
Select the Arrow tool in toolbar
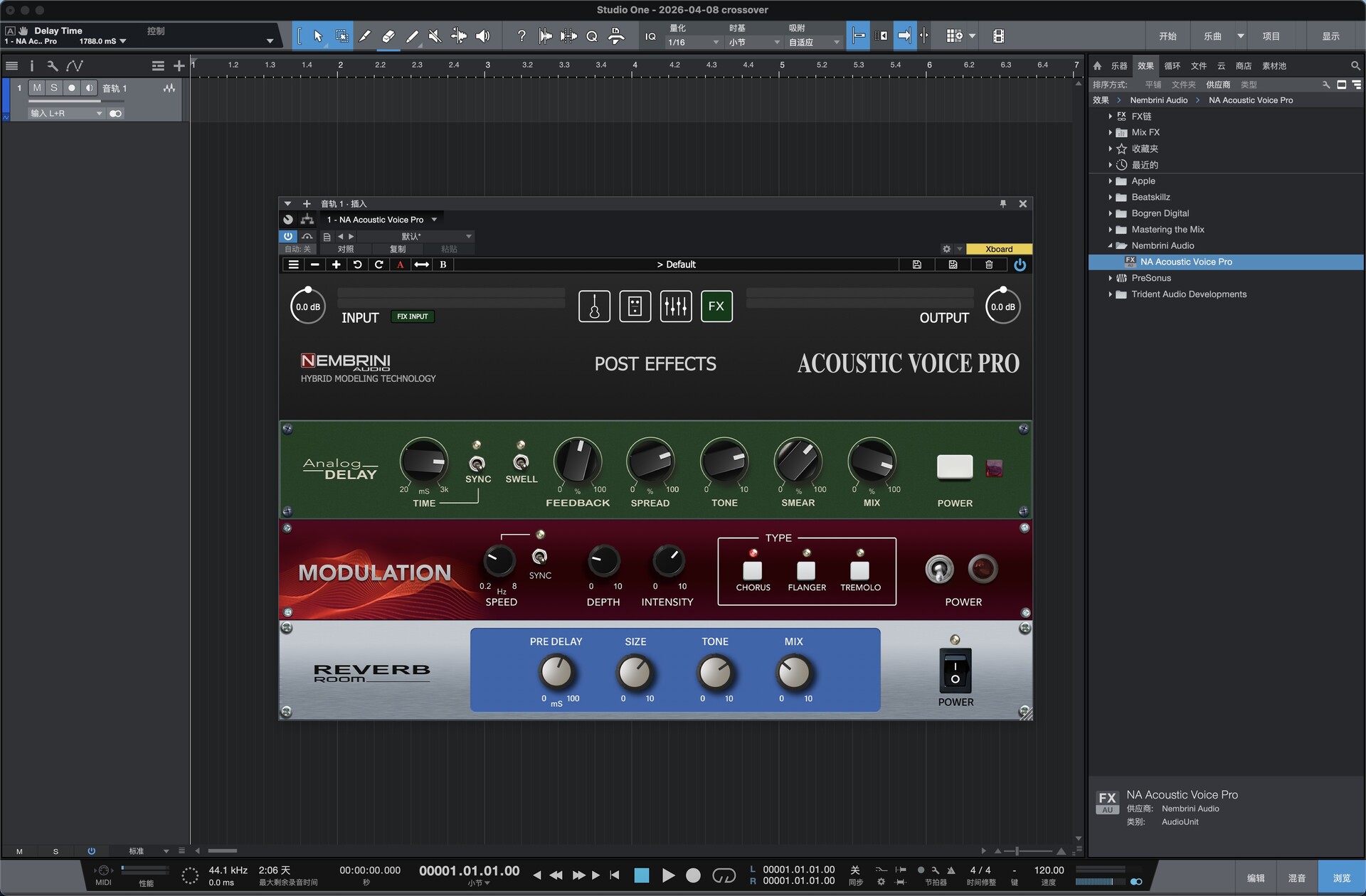pyautogui.click(x=318, y=36)
